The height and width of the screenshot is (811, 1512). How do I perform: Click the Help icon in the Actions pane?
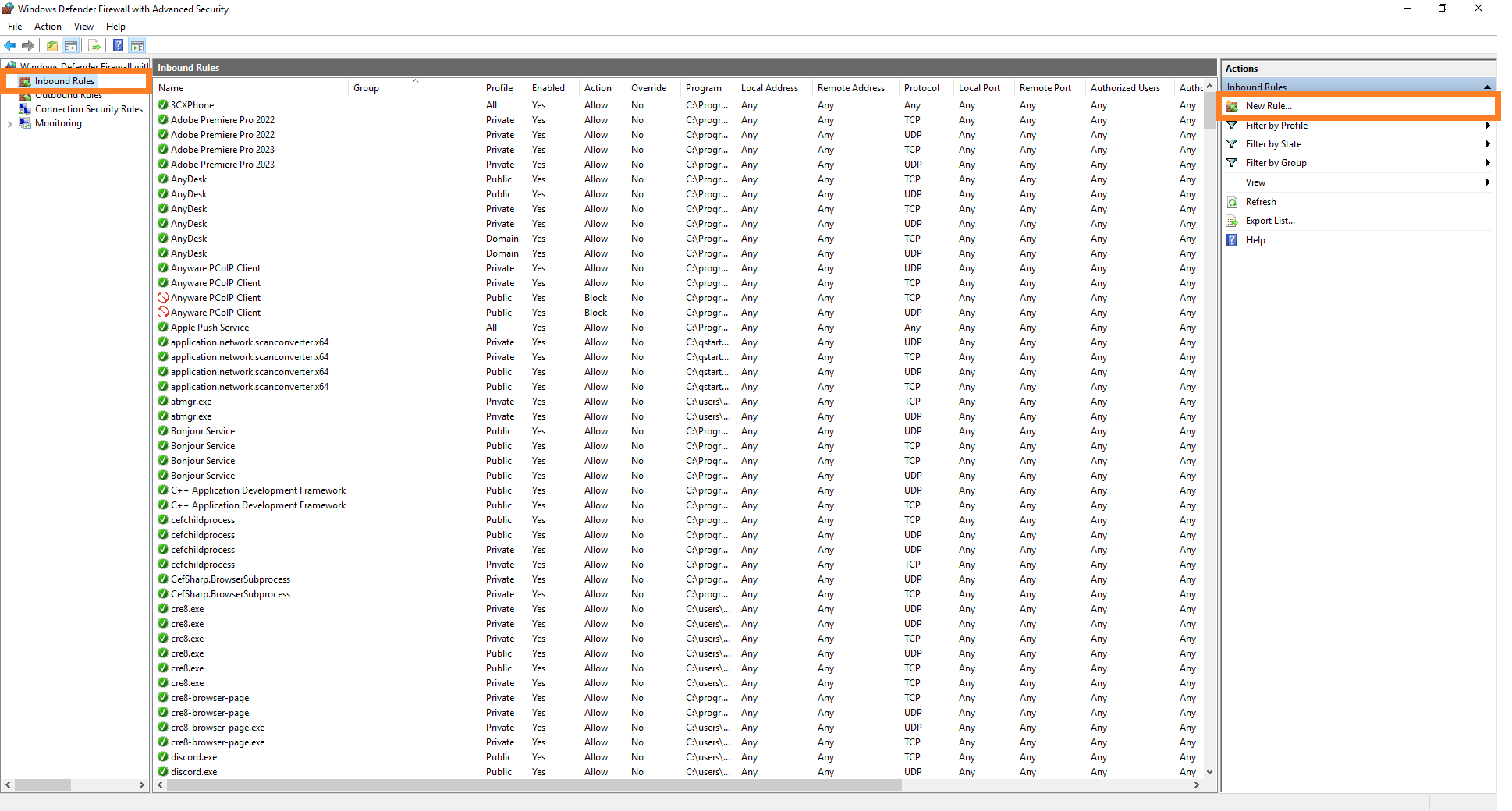pos(1232,240)
